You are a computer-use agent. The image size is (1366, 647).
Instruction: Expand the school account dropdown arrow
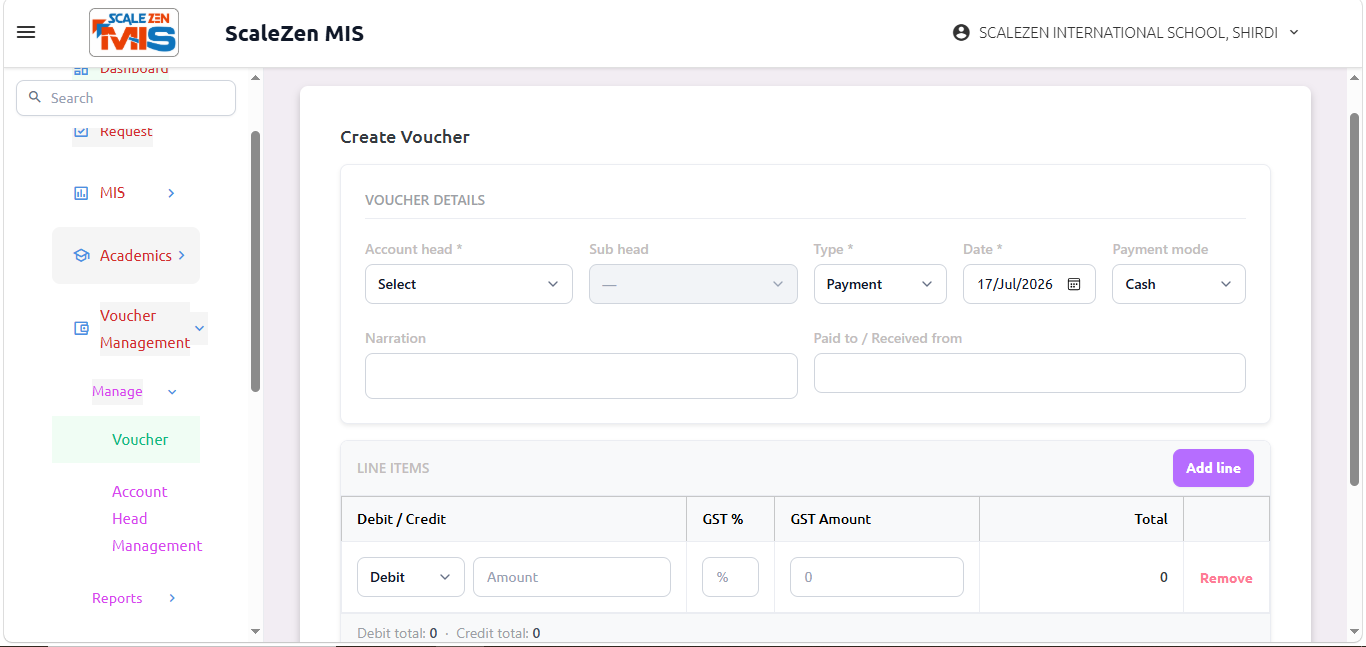tap(1294, 33)
